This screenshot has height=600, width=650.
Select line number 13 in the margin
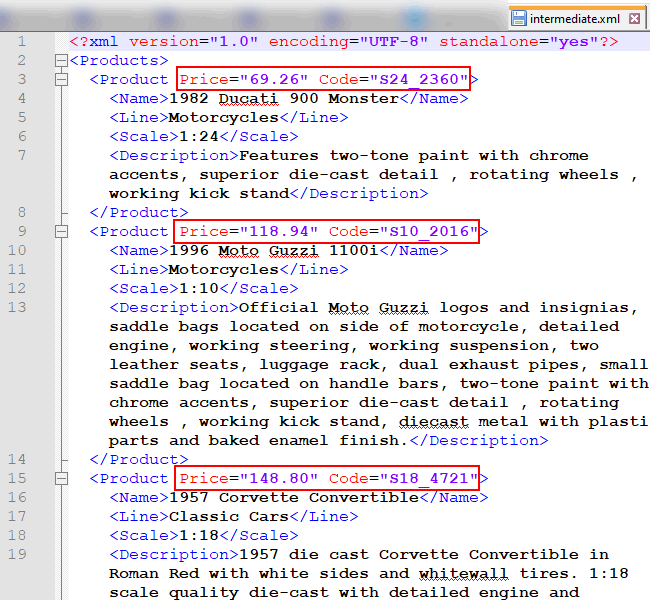16,308
